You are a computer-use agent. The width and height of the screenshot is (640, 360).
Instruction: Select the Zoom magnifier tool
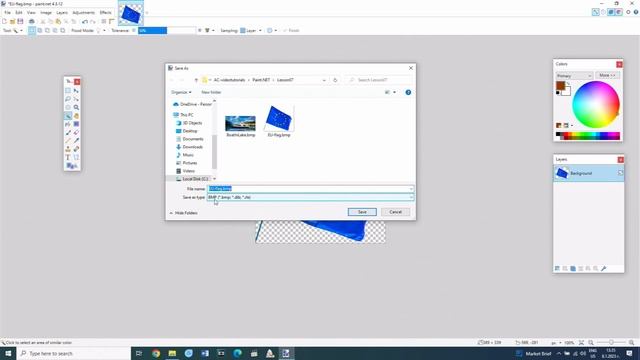76,107
